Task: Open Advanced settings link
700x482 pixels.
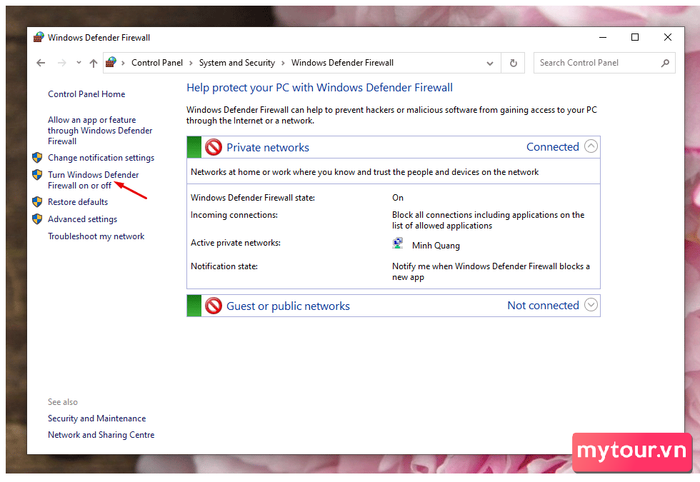Action: pyautogui.click(x=82, y=219)
